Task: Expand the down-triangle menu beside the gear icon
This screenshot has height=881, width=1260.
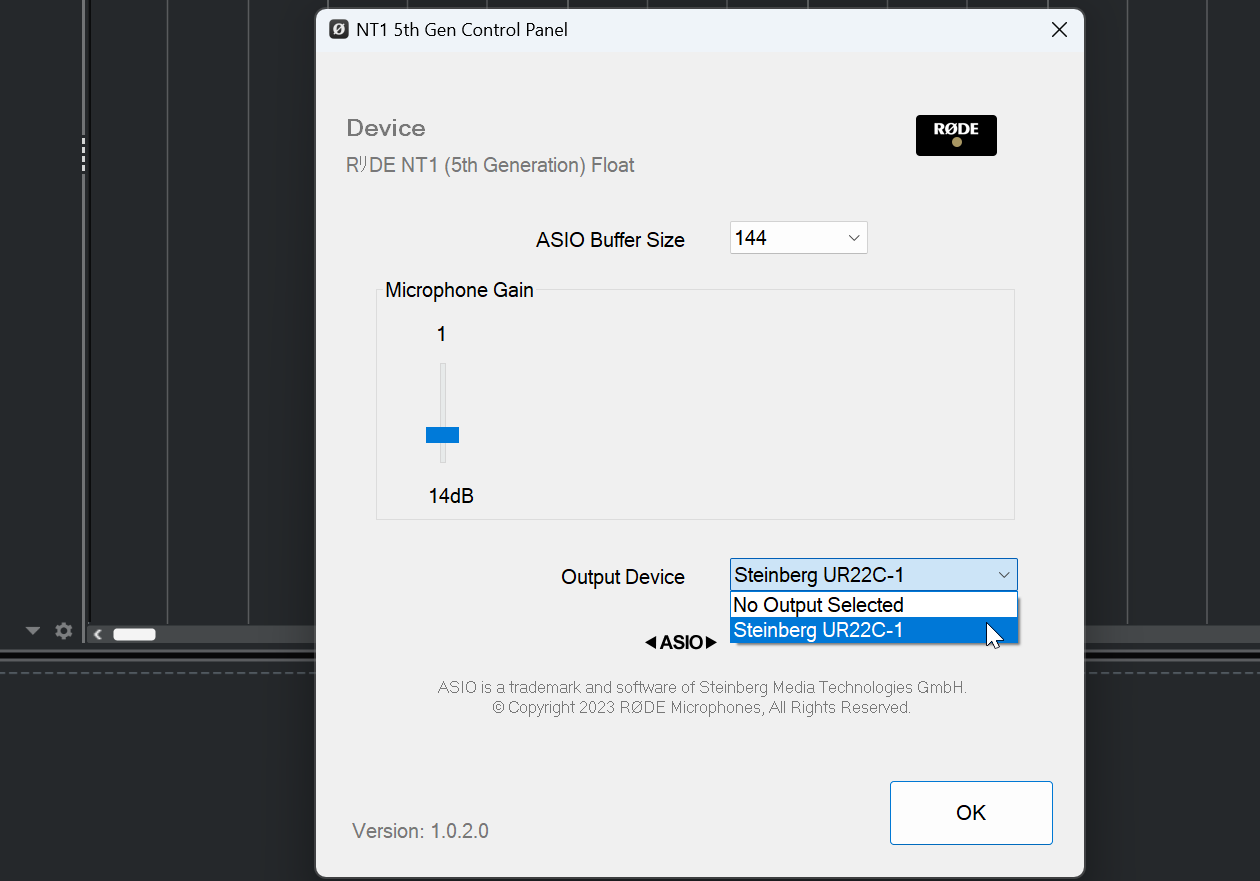Action: pyautogui.click(x=33, y=631)
